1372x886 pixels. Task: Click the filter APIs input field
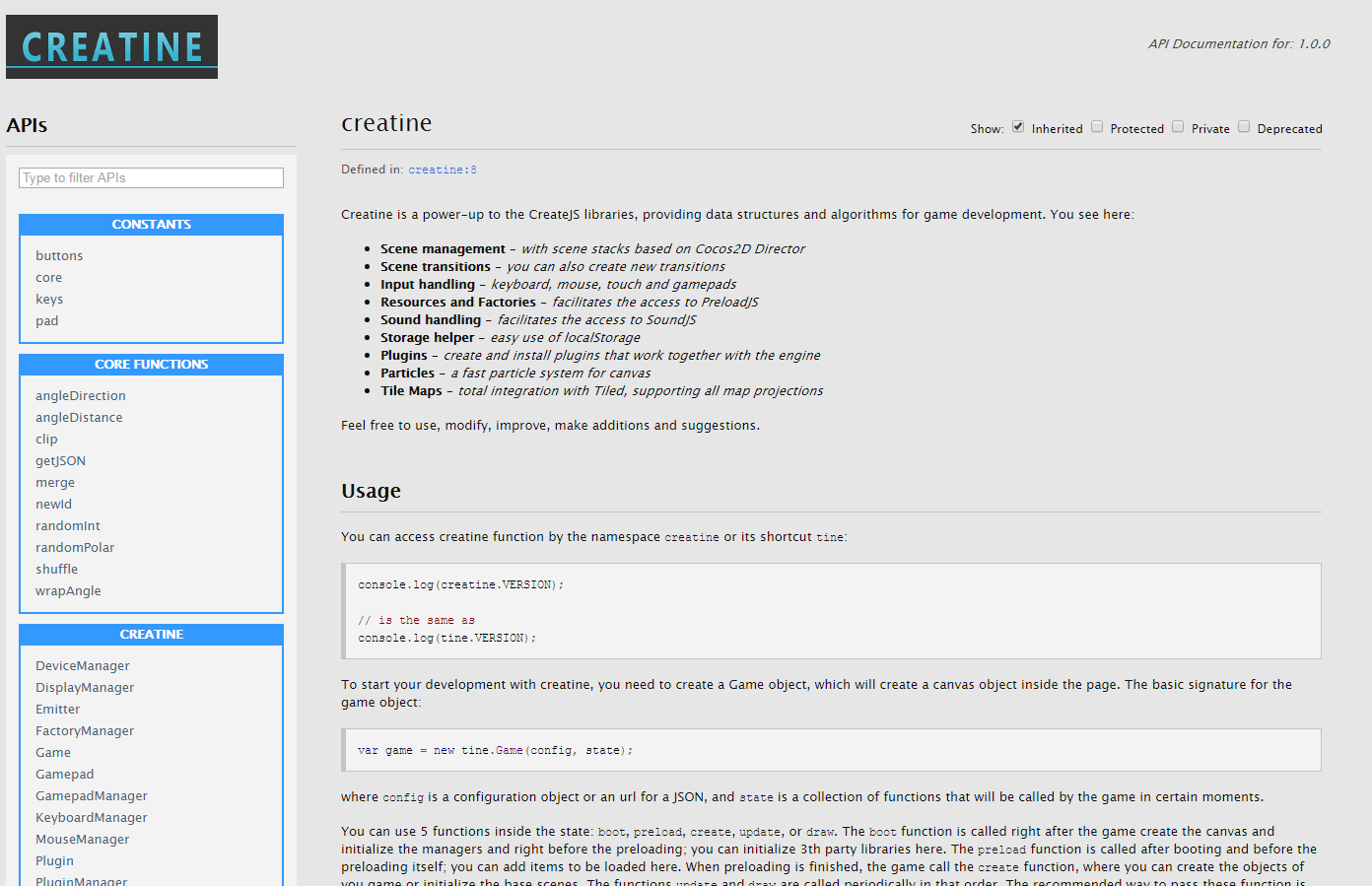click(x=151, y=177)
